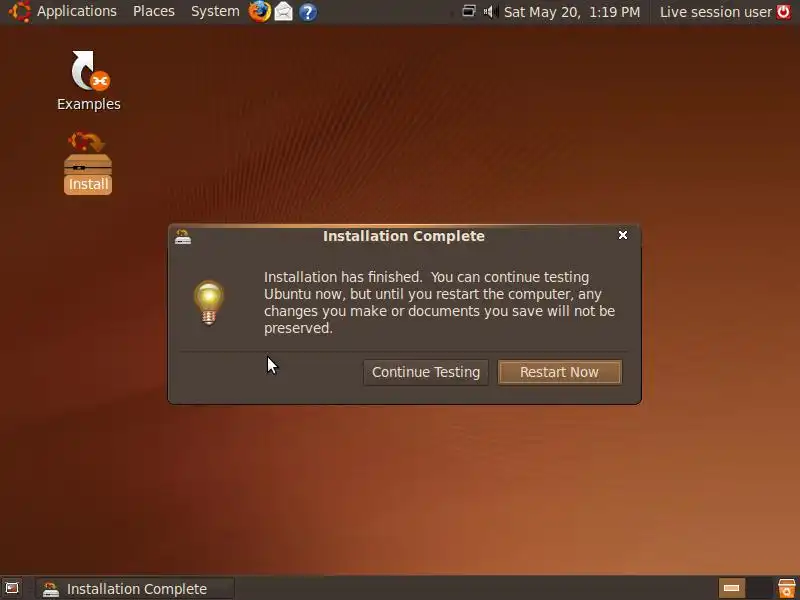The width and height of the screenshot is (800, 600).
Task: Click the installer icon in dialog titlebar
Action: pos(183,237)
